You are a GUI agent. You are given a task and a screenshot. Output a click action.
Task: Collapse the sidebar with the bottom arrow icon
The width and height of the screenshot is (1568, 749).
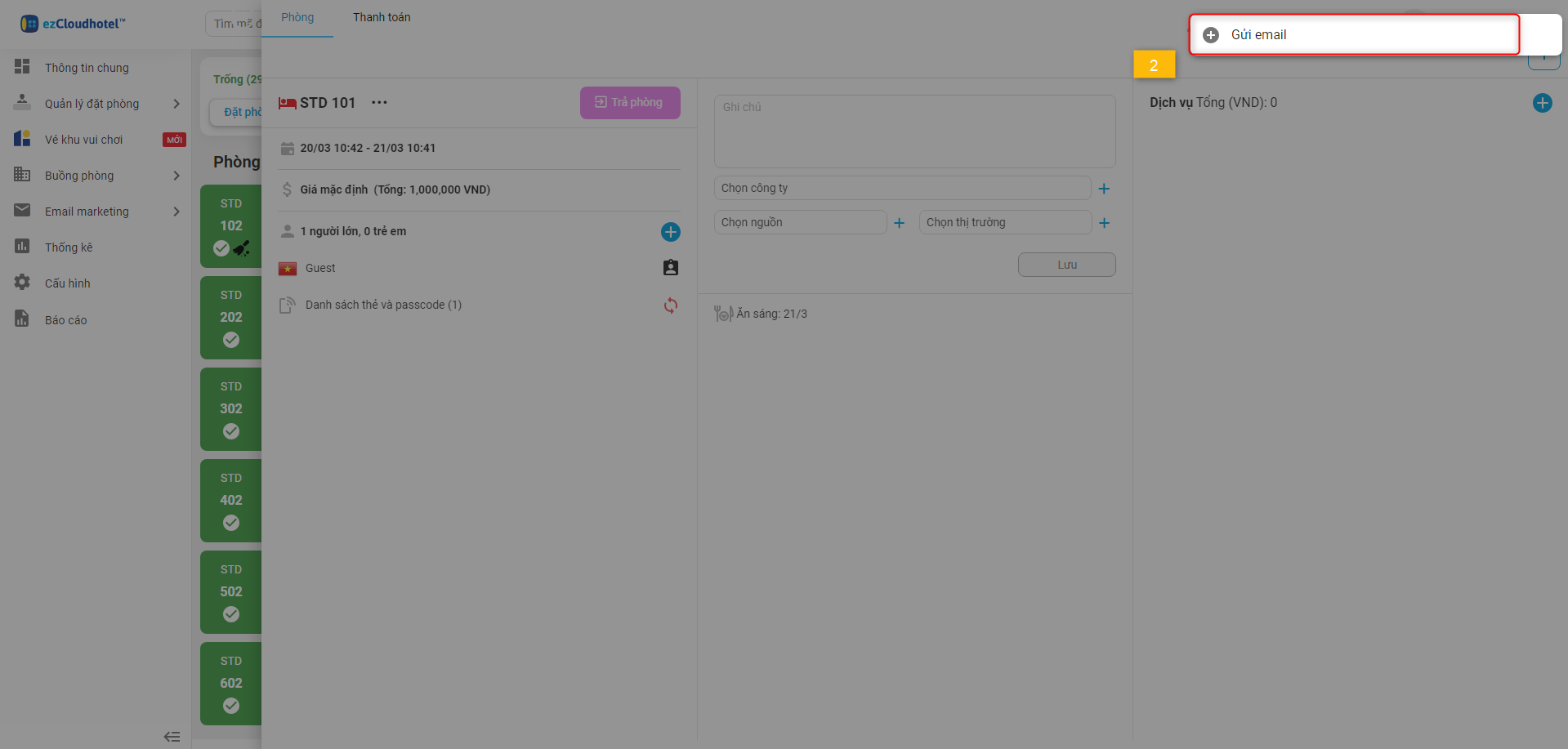(x=172, y=737)
